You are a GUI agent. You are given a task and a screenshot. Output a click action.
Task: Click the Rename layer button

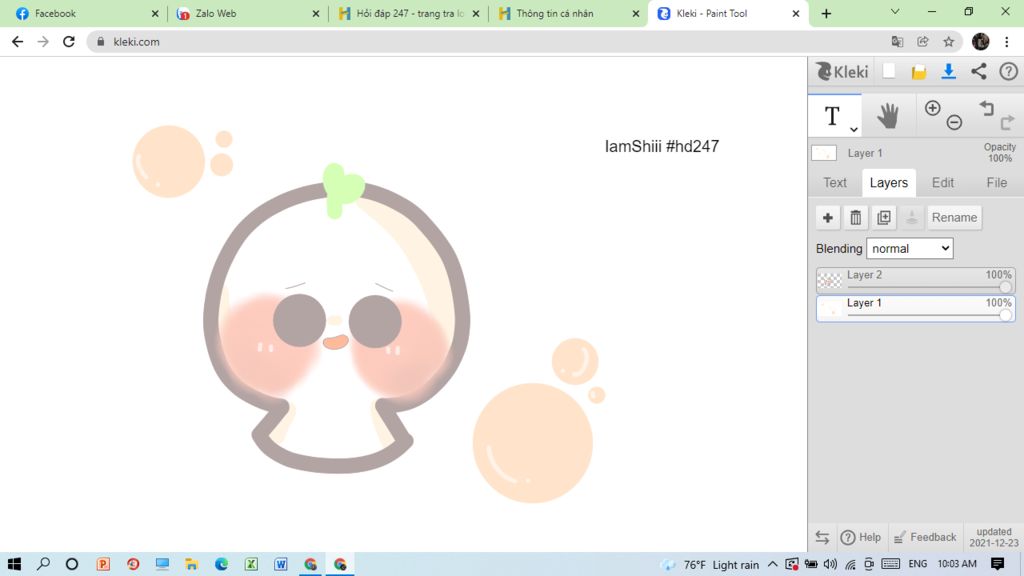pos(954,217)
